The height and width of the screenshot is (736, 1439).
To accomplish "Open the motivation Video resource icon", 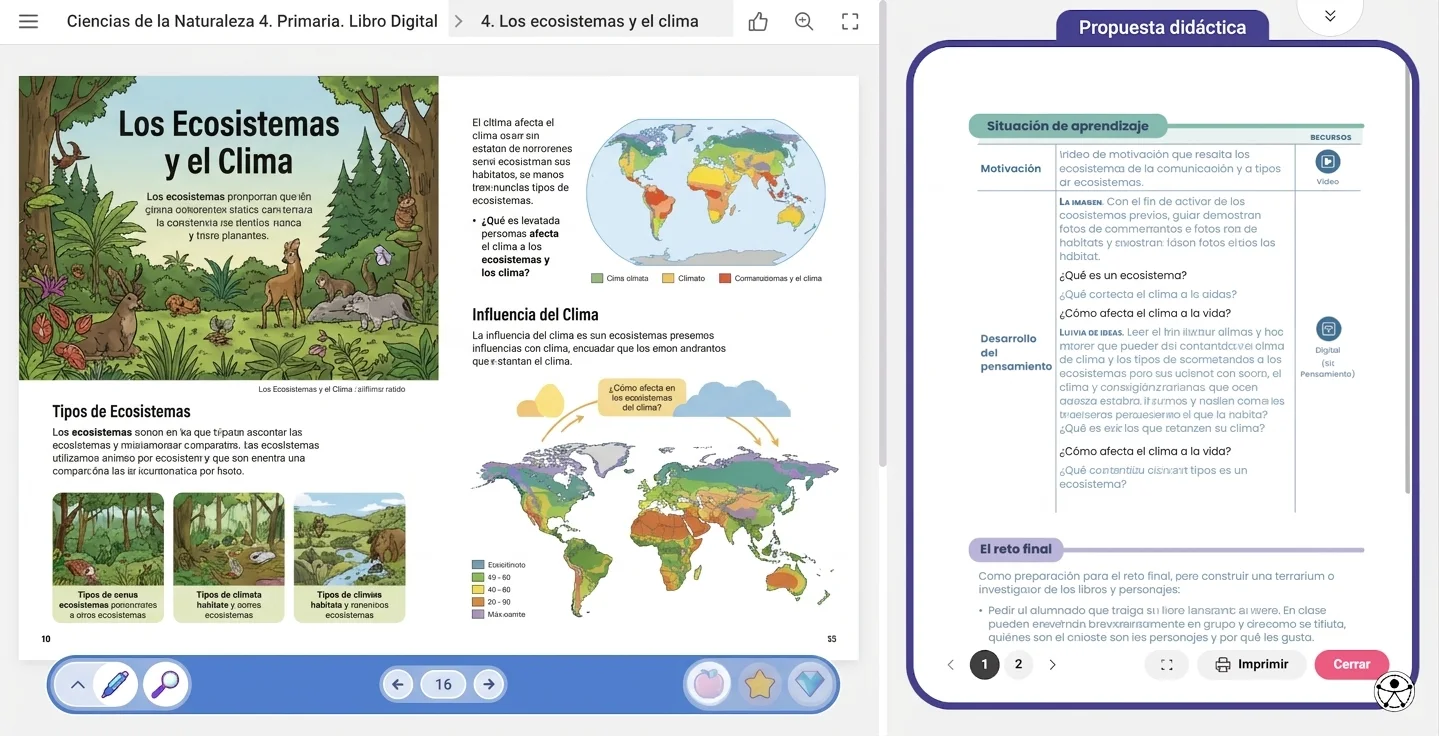I will pos(1327,162).
